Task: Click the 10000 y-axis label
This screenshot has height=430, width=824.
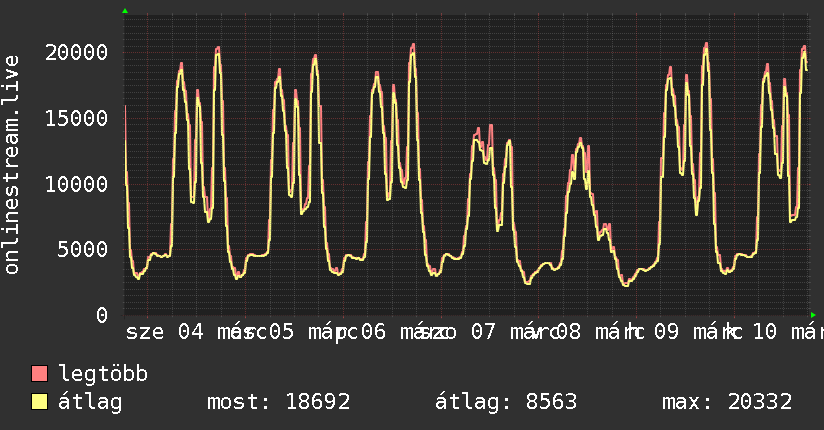Action: point(79,184)
